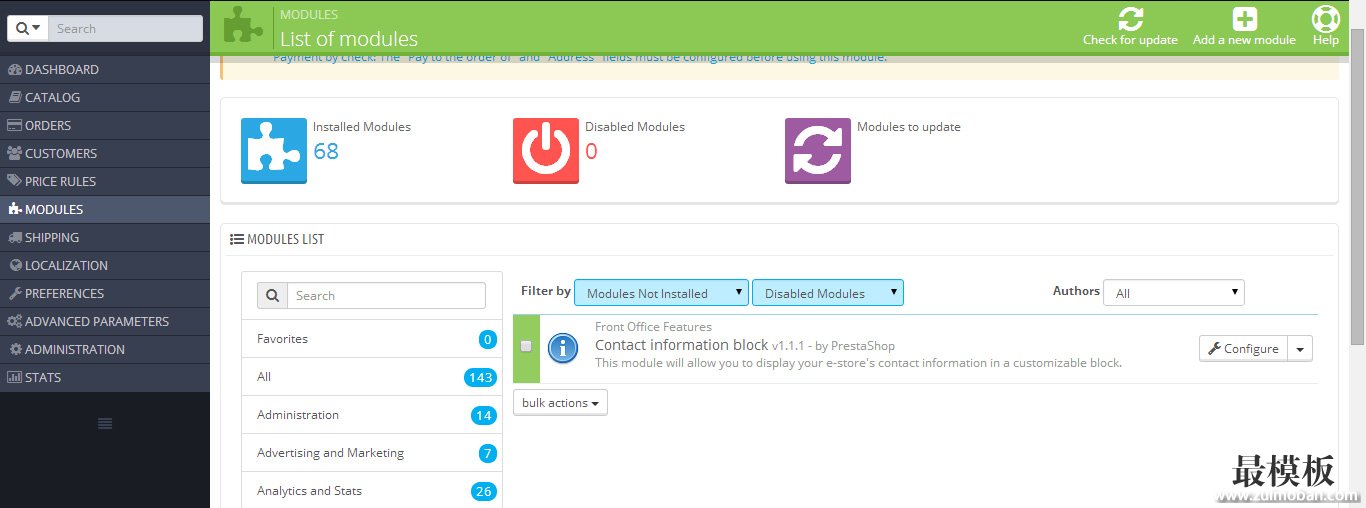The image size is (1366, 508).
Task: Select the Analytics and Stats category
Action: pyautogui.click(x=372, y=491)
